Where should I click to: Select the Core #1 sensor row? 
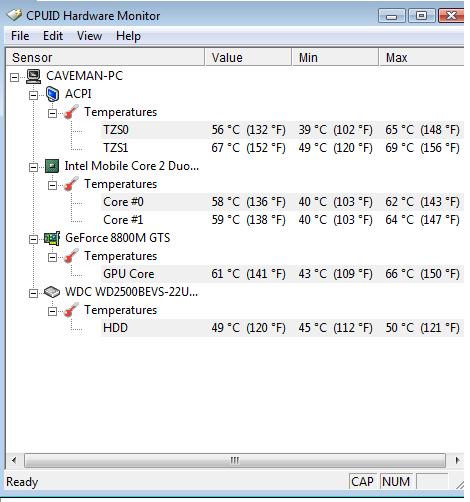click(282, 220)
